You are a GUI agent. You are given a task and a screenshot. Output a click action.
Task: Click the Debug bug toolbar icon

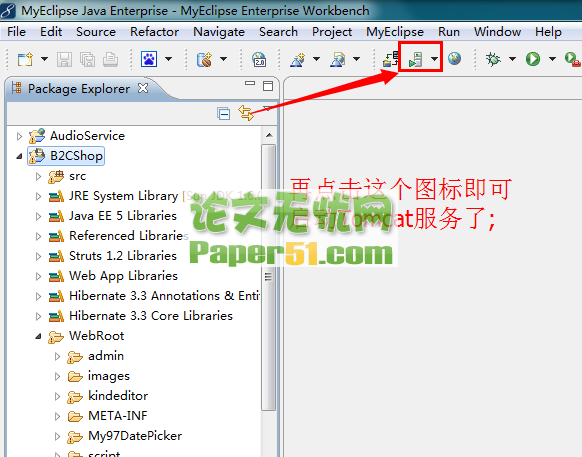(493, 59)
